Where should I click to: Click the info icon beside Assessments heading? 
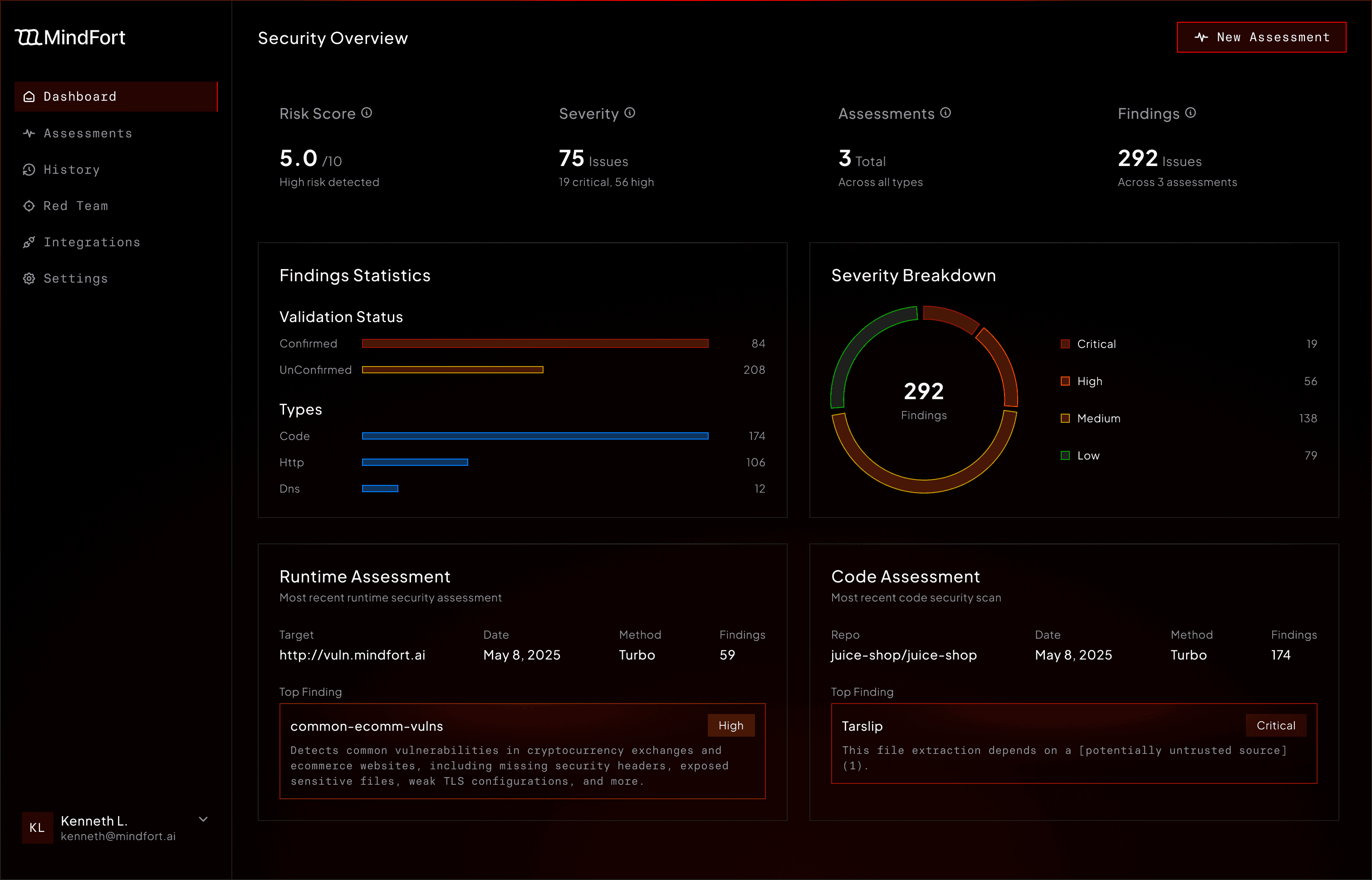tap(946, 112)
